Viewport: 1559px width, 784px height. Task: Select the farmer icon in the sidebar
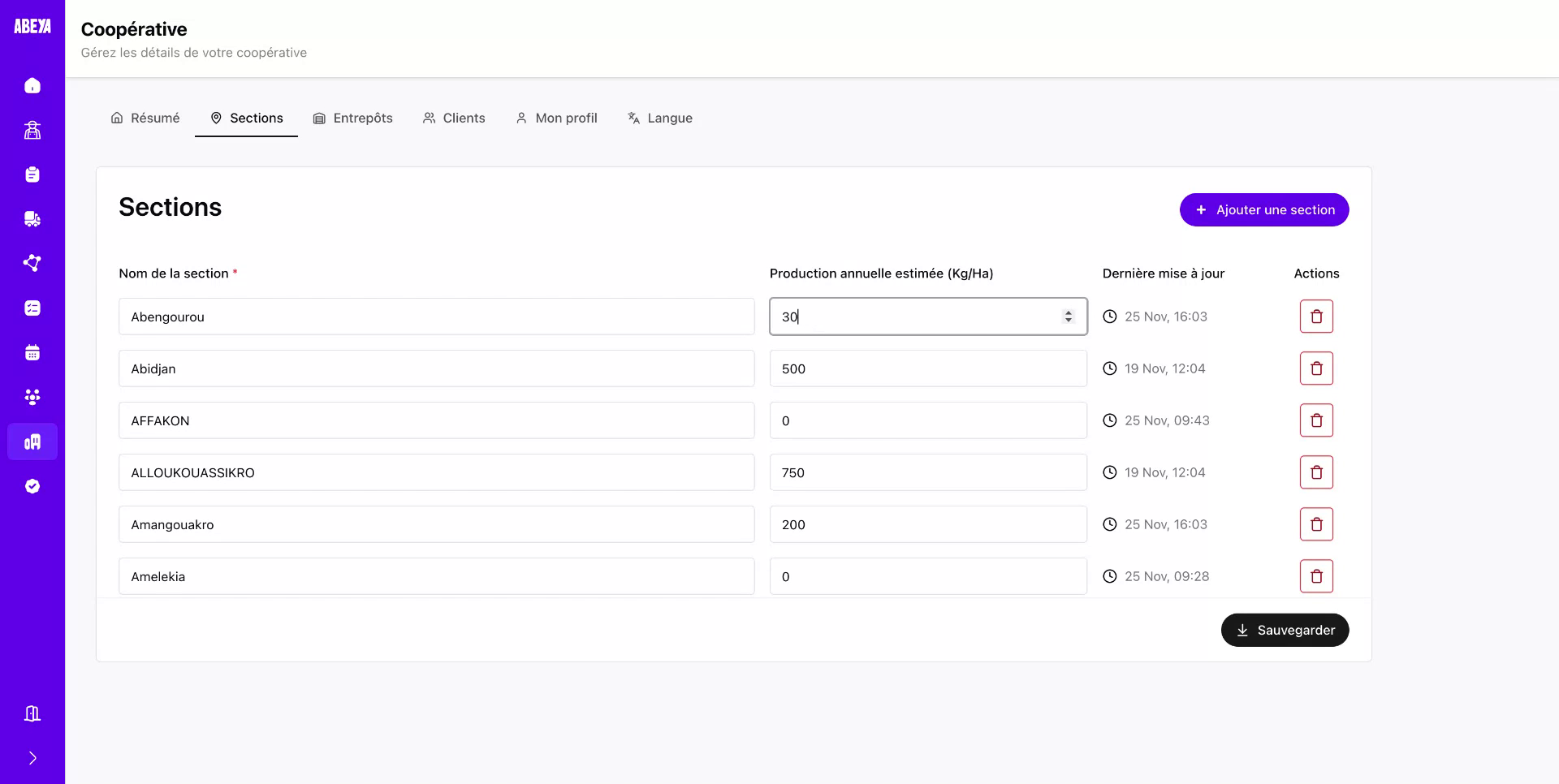(32, 130)
